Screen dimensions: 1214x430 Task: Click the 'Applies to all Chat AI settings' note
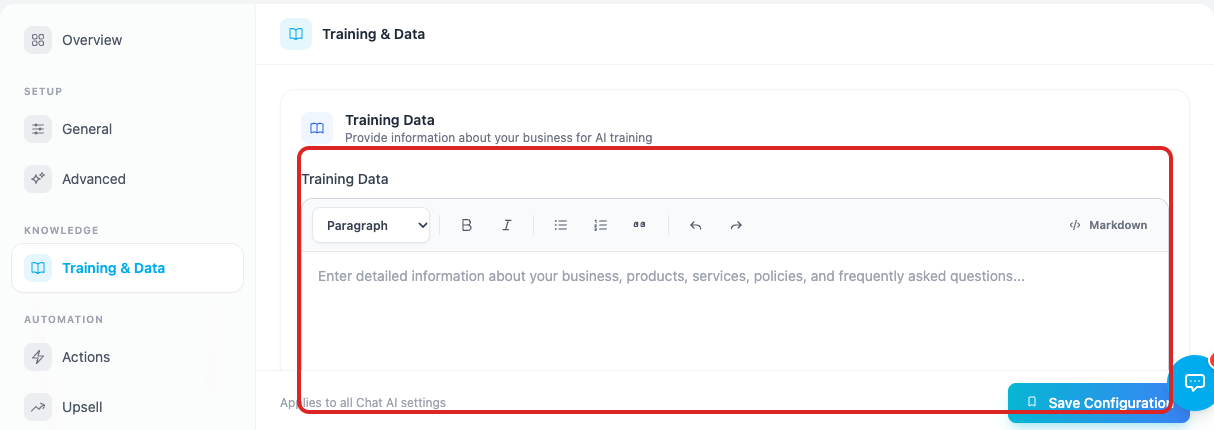click(x=363, y=403)
